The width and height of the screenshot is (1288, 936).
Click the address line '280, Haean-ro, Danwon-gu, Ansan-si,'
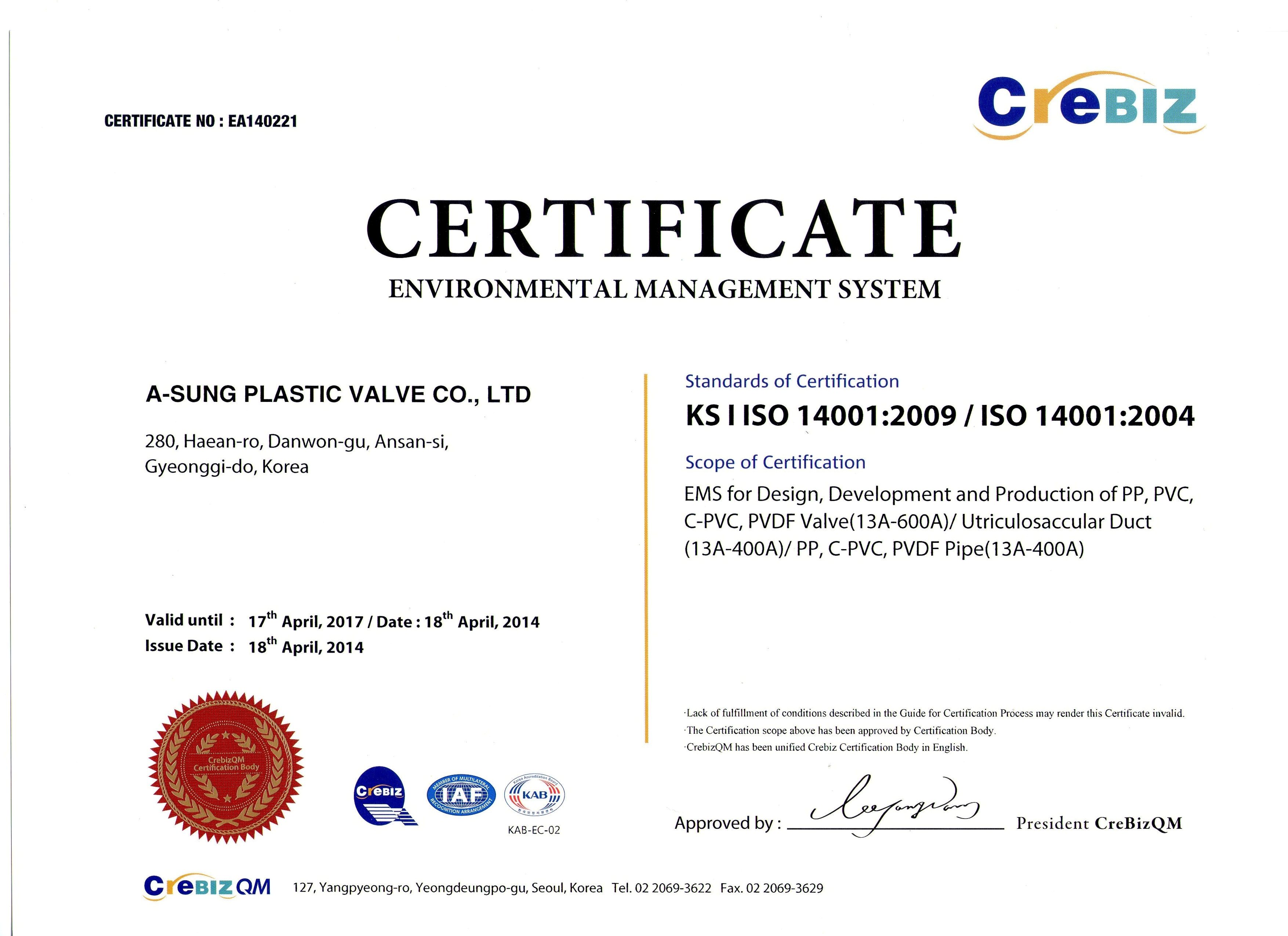(x=297, y=441)
